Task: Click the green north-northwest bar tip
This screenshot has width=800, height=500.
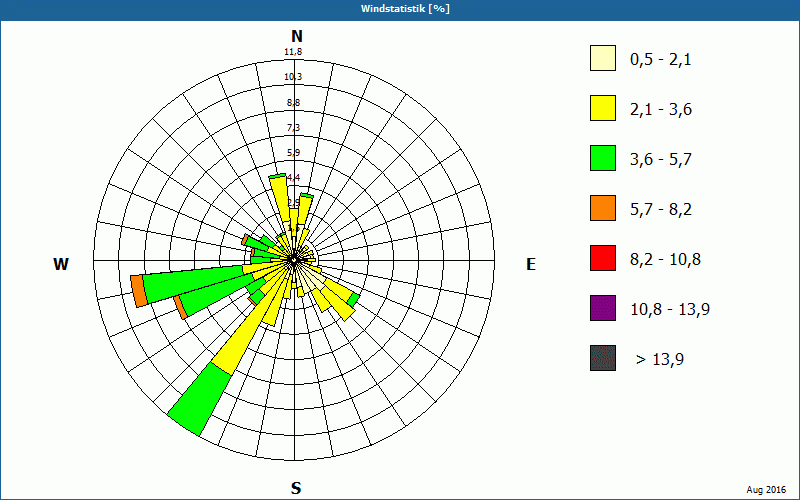Action: [x=277, y=176]
